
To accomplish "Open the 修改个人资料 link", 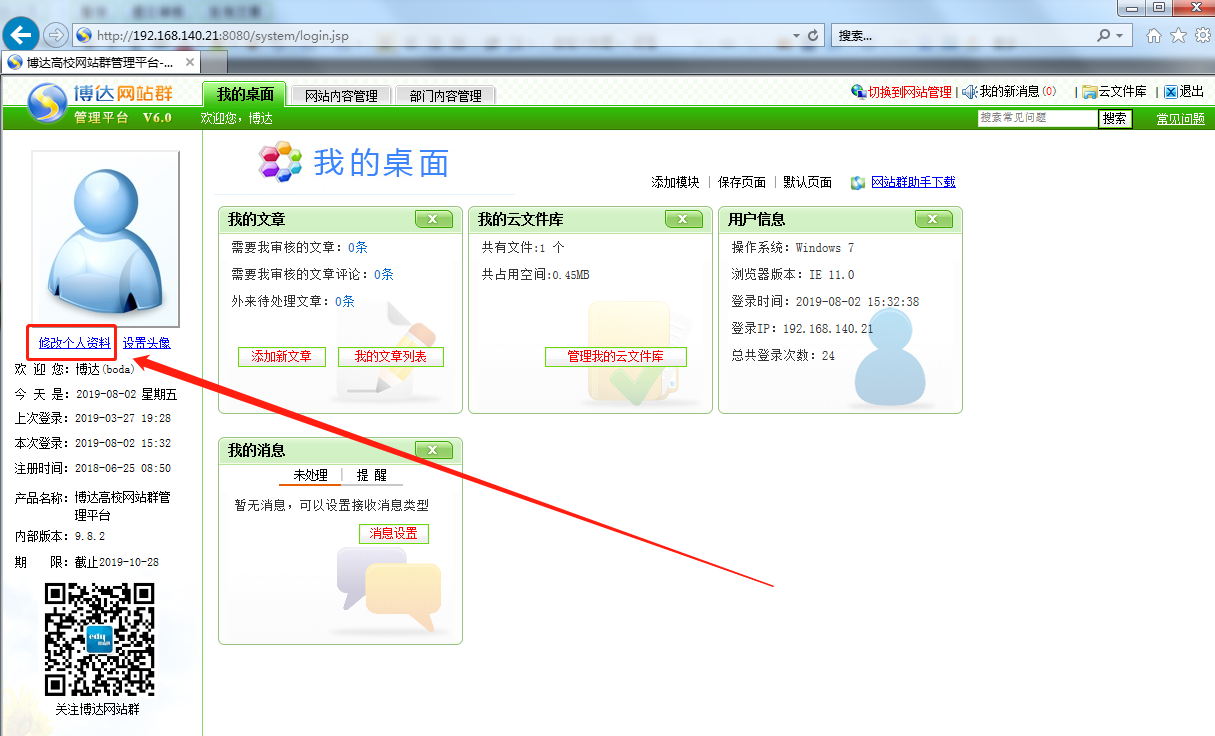I will 74,343.
